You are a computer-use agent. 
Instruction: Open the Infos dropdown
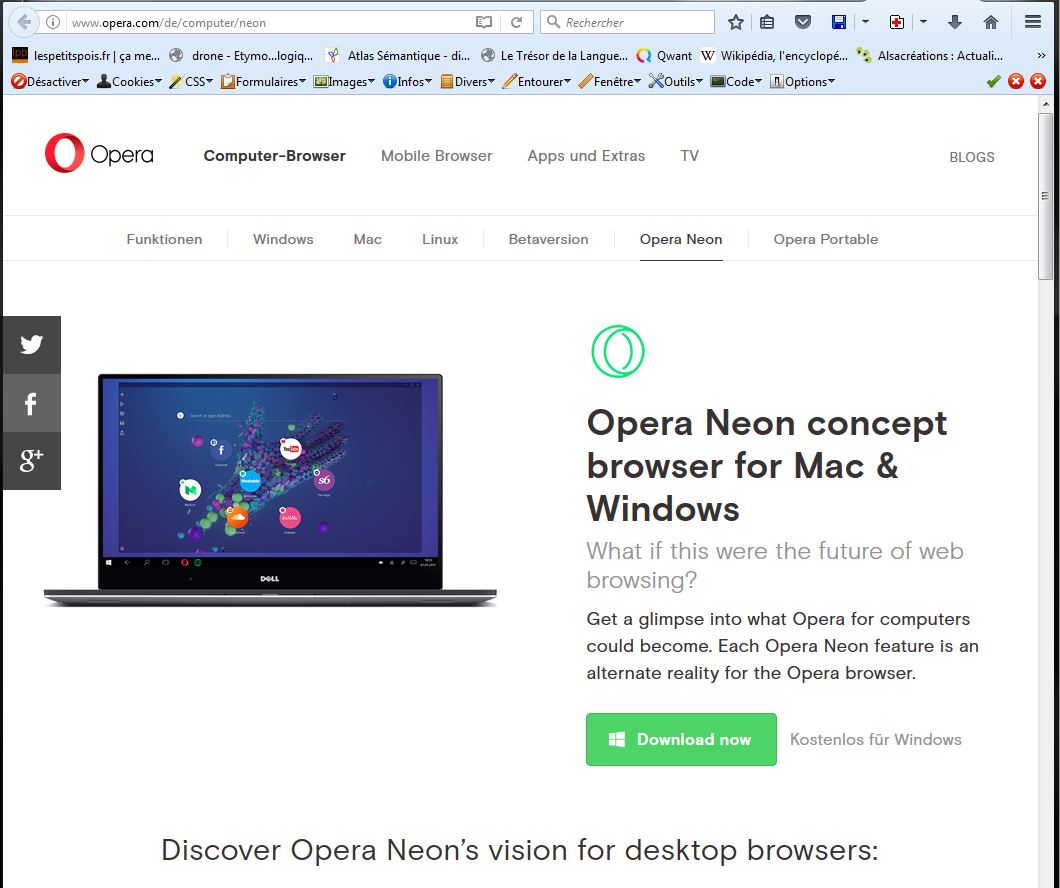tap(407, 82)
